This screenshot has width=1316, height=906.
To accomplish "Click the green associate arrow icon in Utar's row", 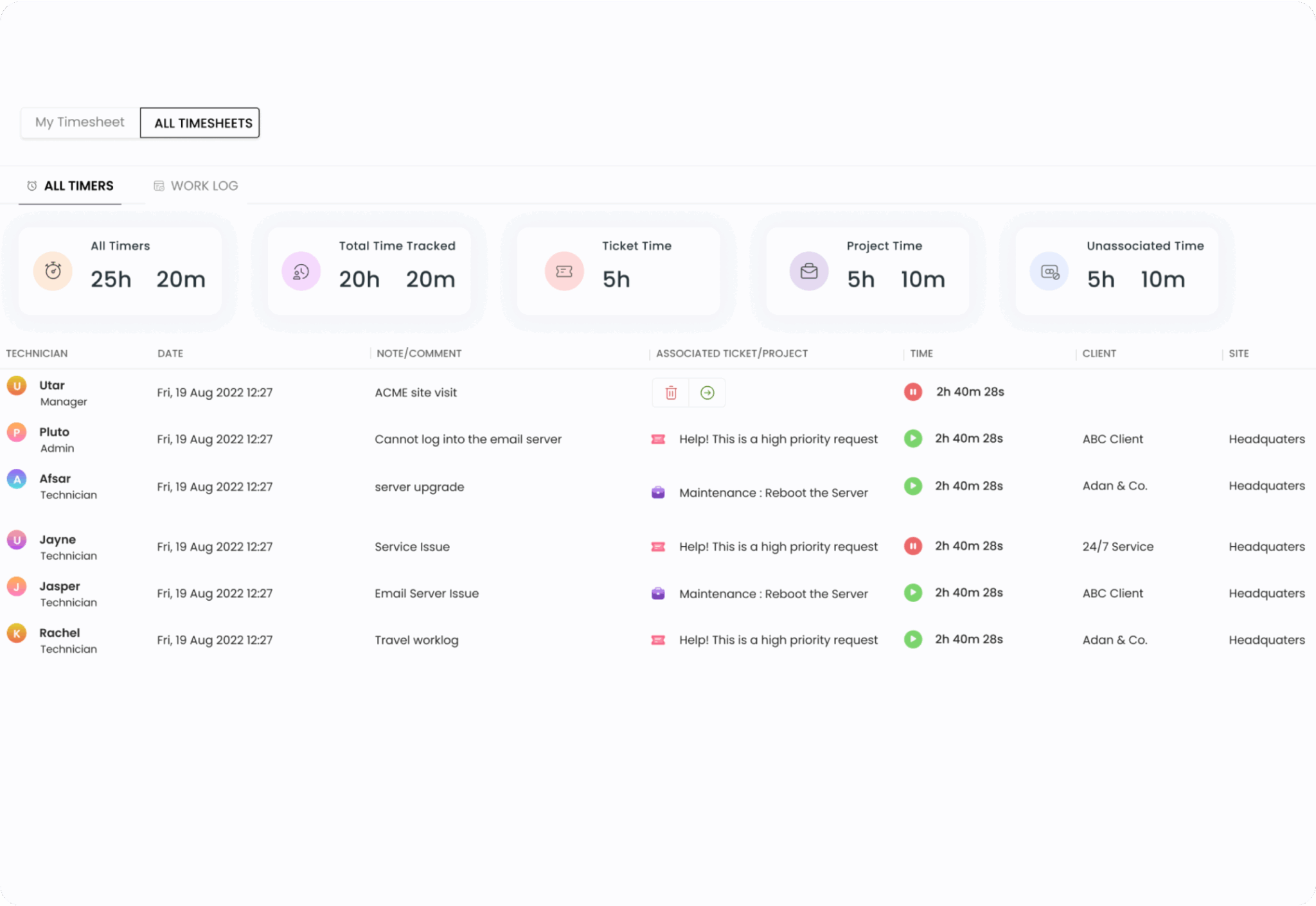I will coord(707,393).
